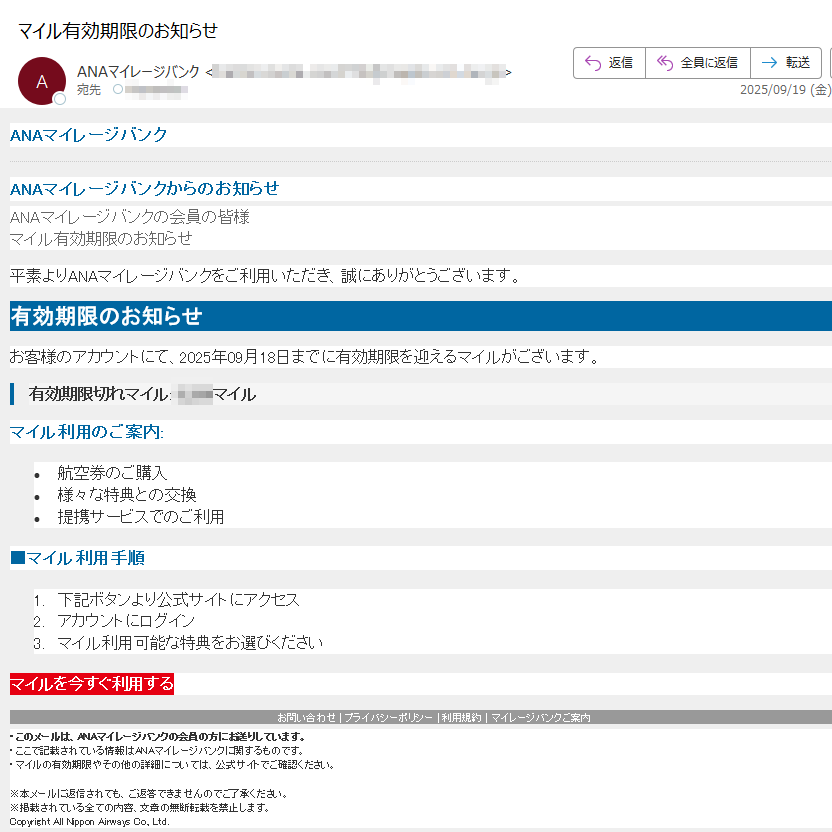The image size is (832, 832).
Task: Click the マイル利用のご案内 heading
Action: coord(86,432)
